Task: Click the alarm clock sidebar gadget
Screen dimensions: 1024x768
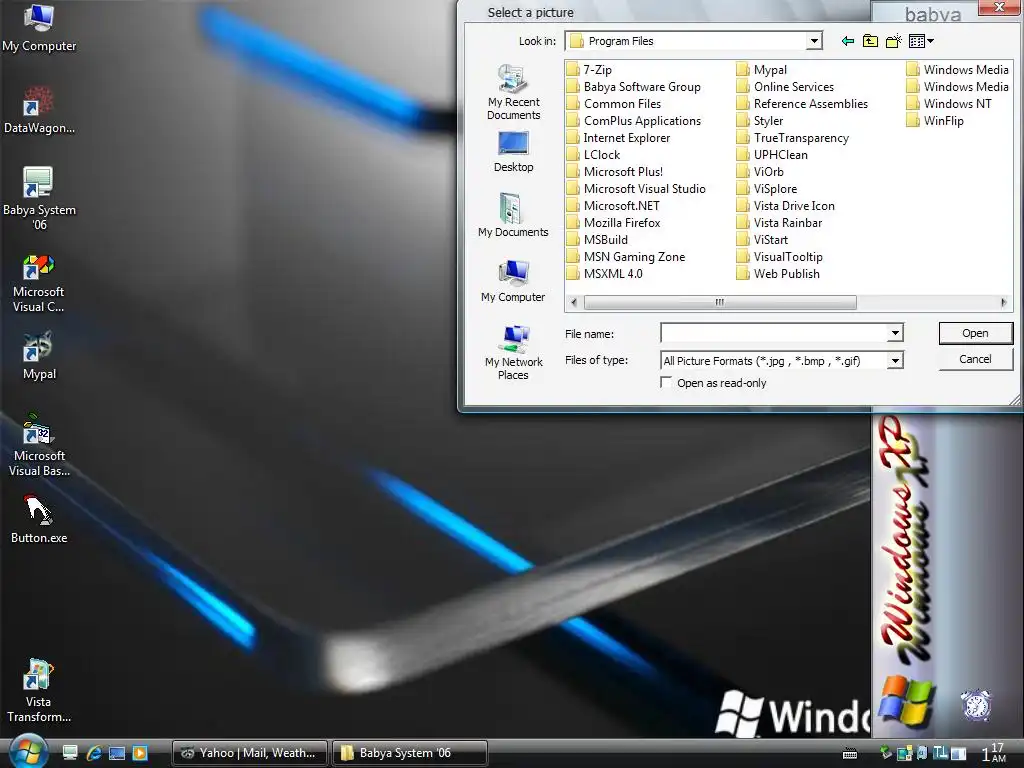Action: pos(976,705)
